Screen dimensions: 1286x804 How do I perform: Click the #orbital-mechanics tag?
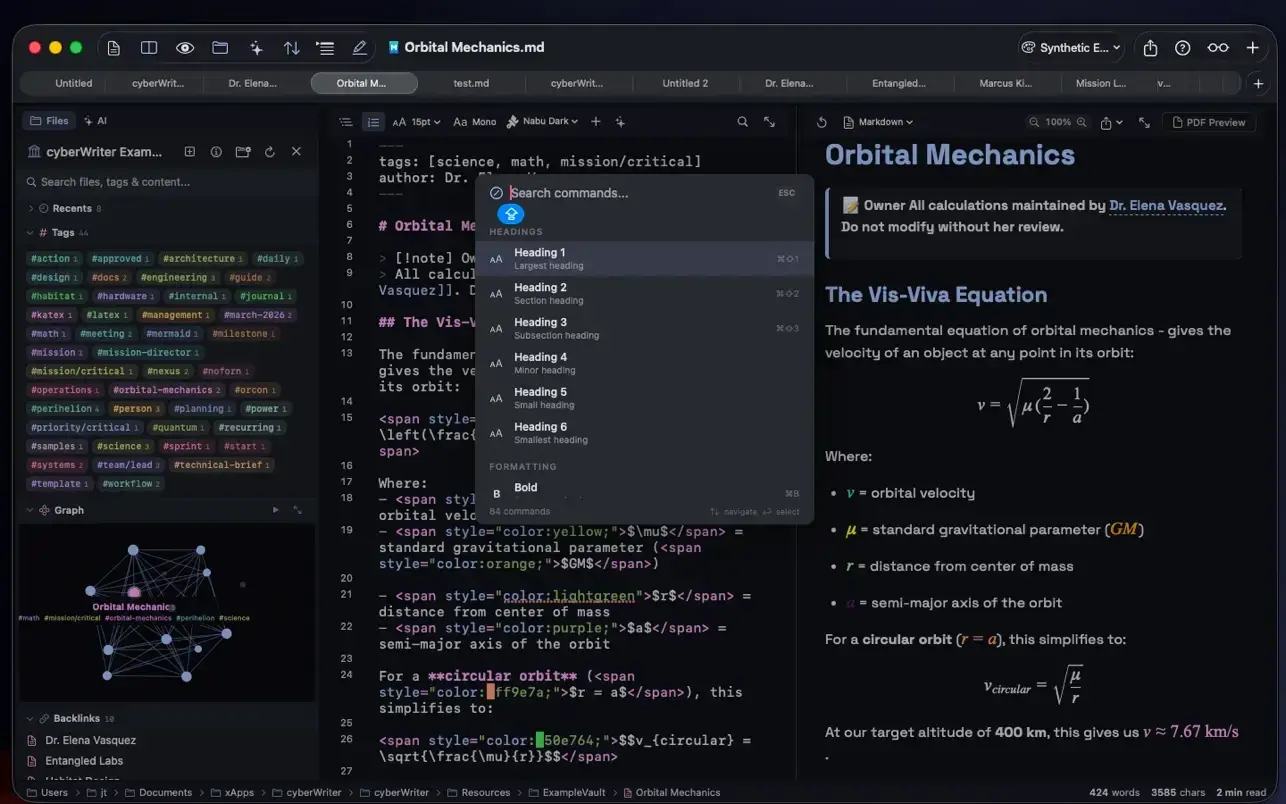click(166, 390)
